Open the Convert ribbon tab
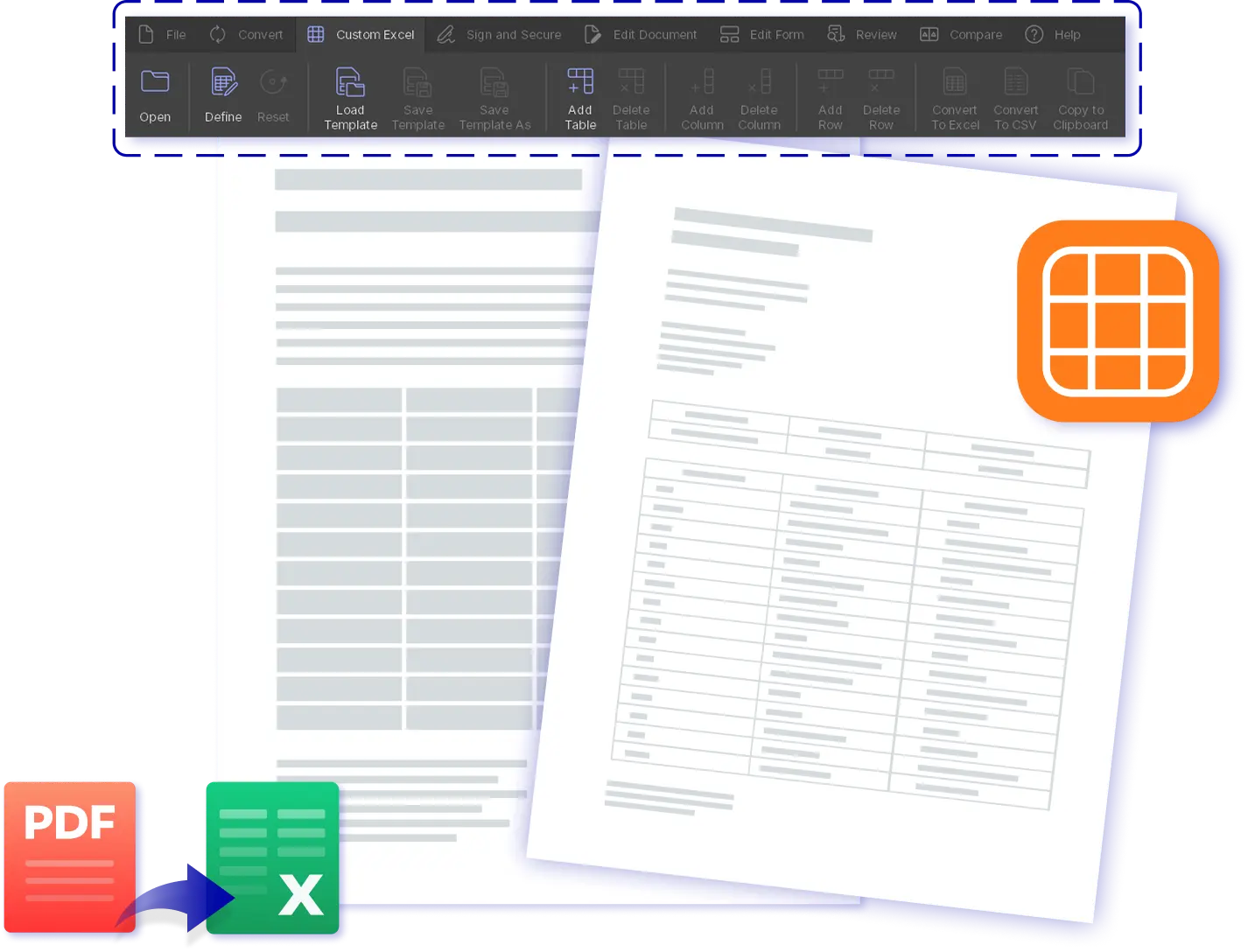1248x952 pixels. tap(246, 34)
